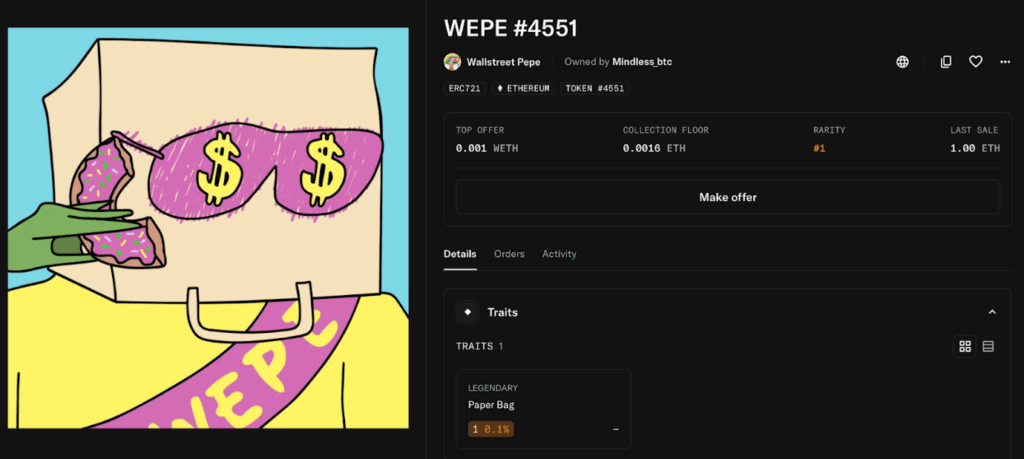1024x459 pixels.
Task: Click the ERC721 token standard badge
Action: coord(465,89)
